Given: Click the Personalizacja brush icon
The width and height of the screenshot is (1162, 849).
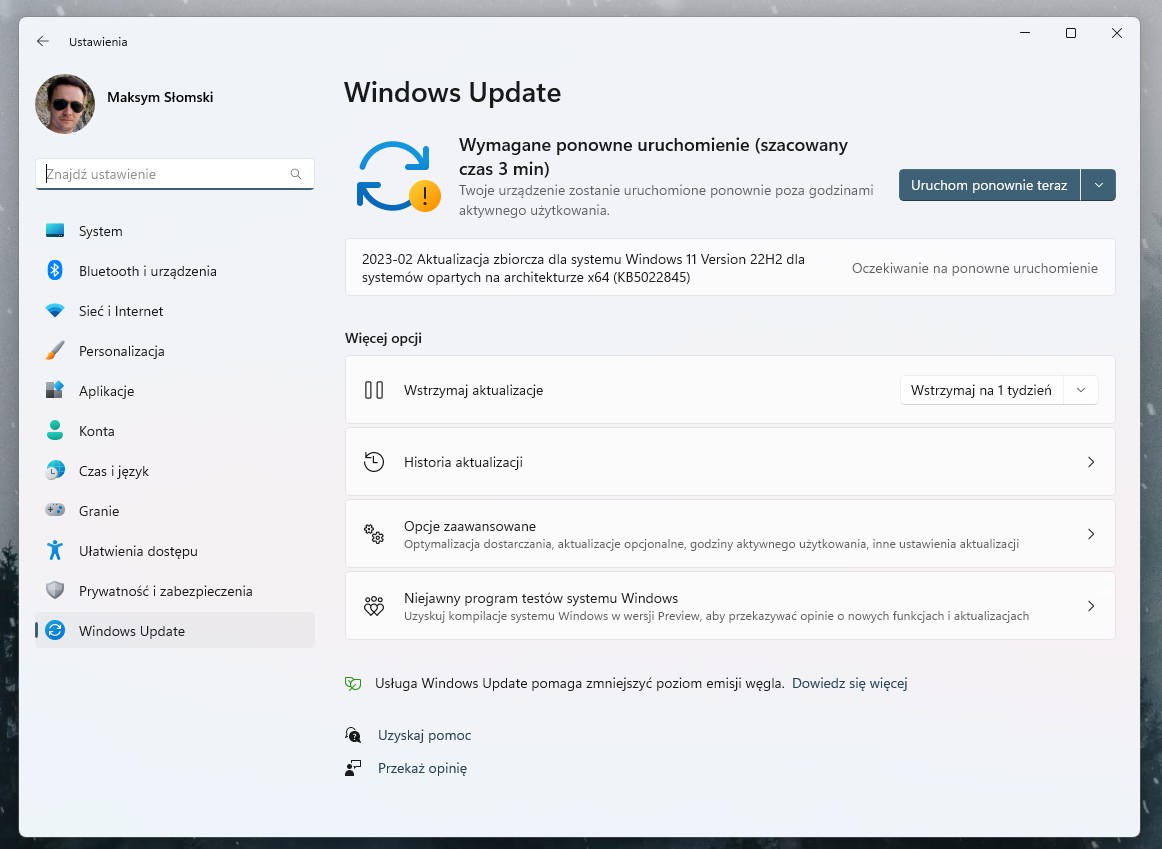Looking at the screenshot, I should point(57,351).
